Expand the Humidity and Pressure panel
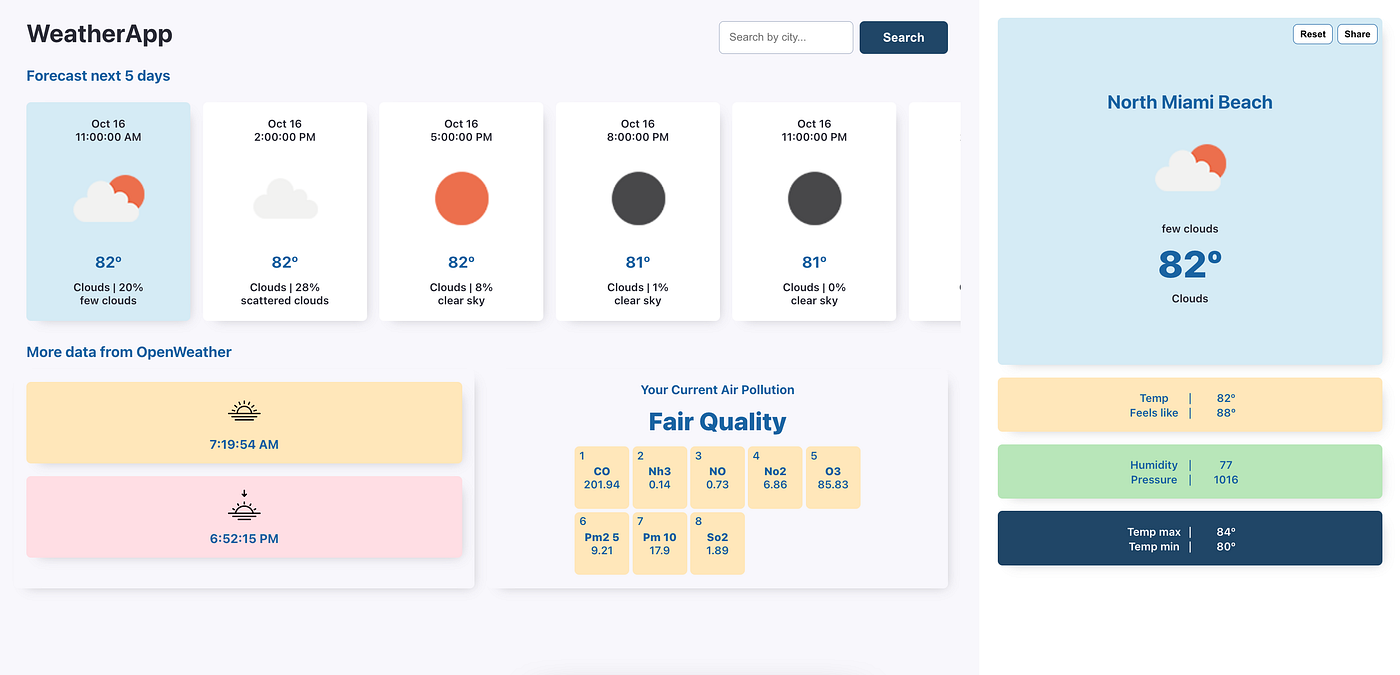 point(1189,471)
